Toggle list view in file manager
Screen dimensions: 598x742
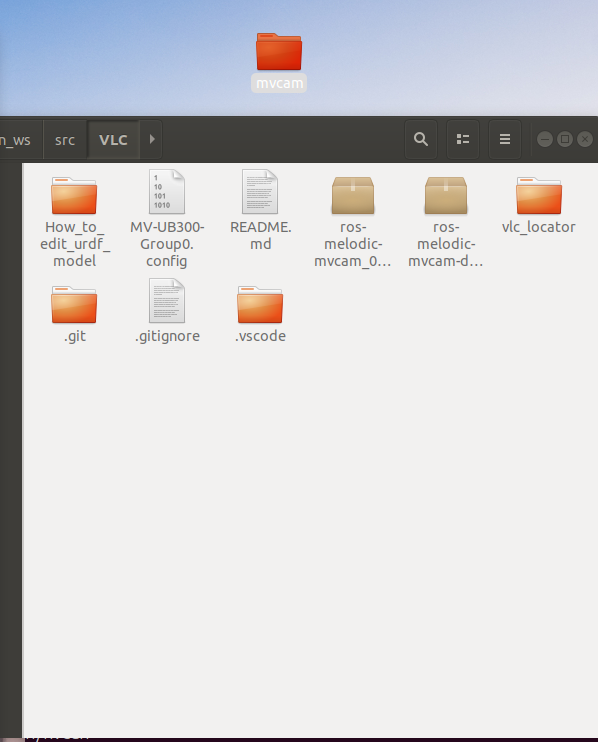tap(463, 139)
